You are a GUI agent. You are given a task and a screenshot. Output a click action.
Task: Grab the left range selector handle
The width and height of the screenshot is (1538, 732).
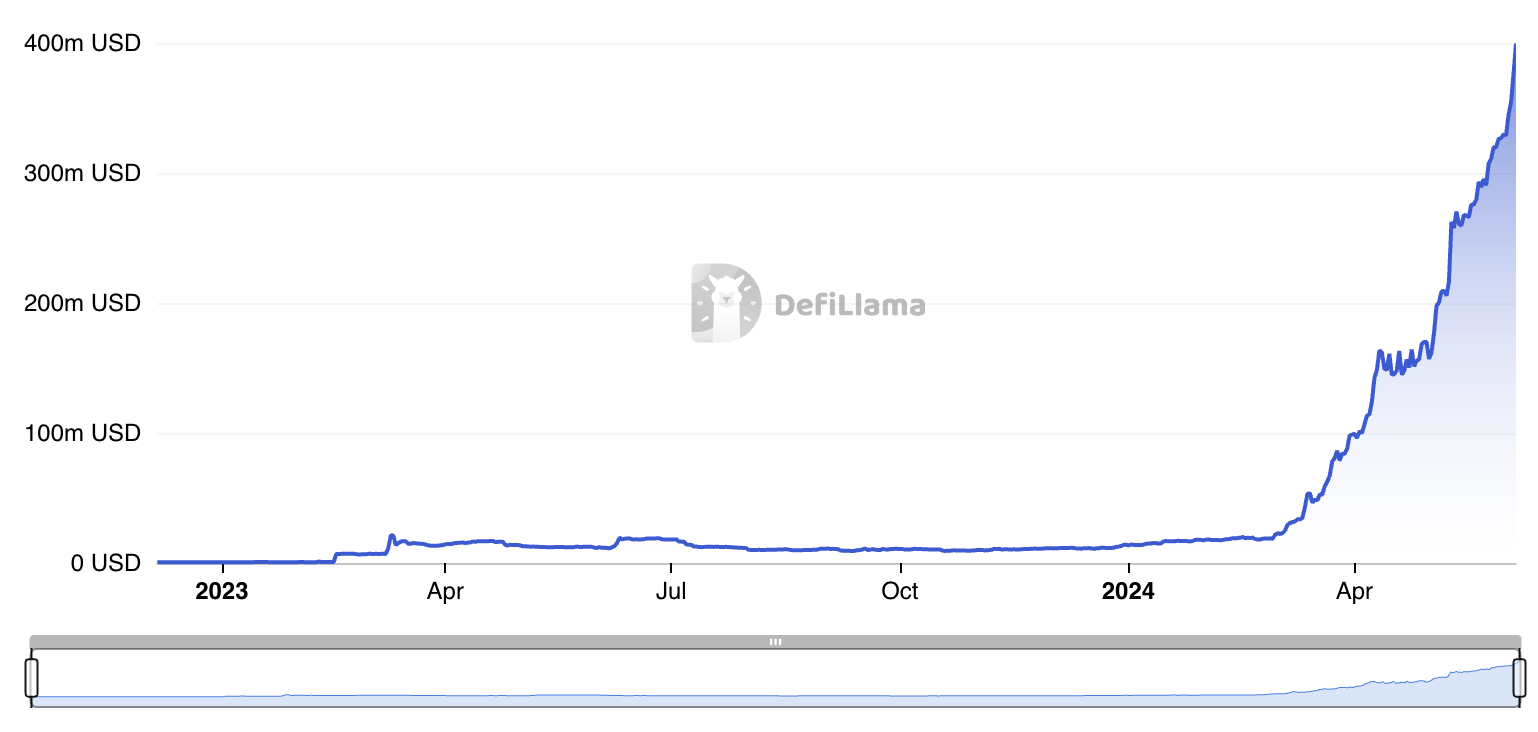coord(31,677)
